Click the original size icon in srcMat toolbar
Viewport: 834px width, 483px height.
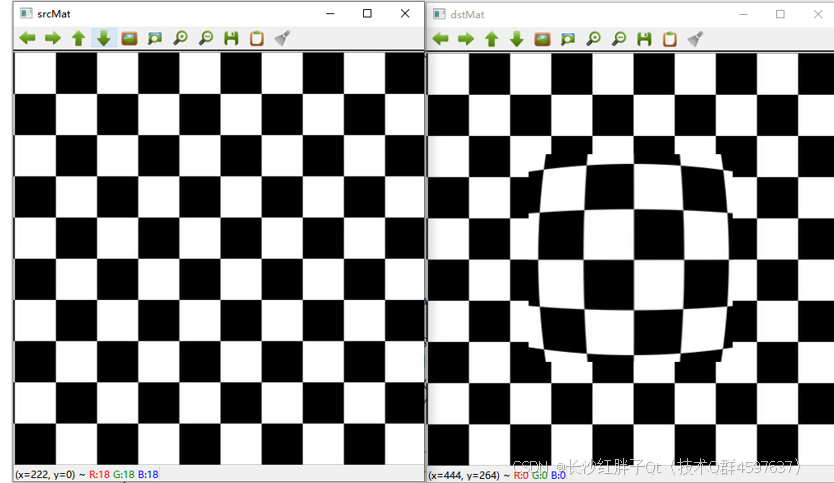tap(129, 38)
